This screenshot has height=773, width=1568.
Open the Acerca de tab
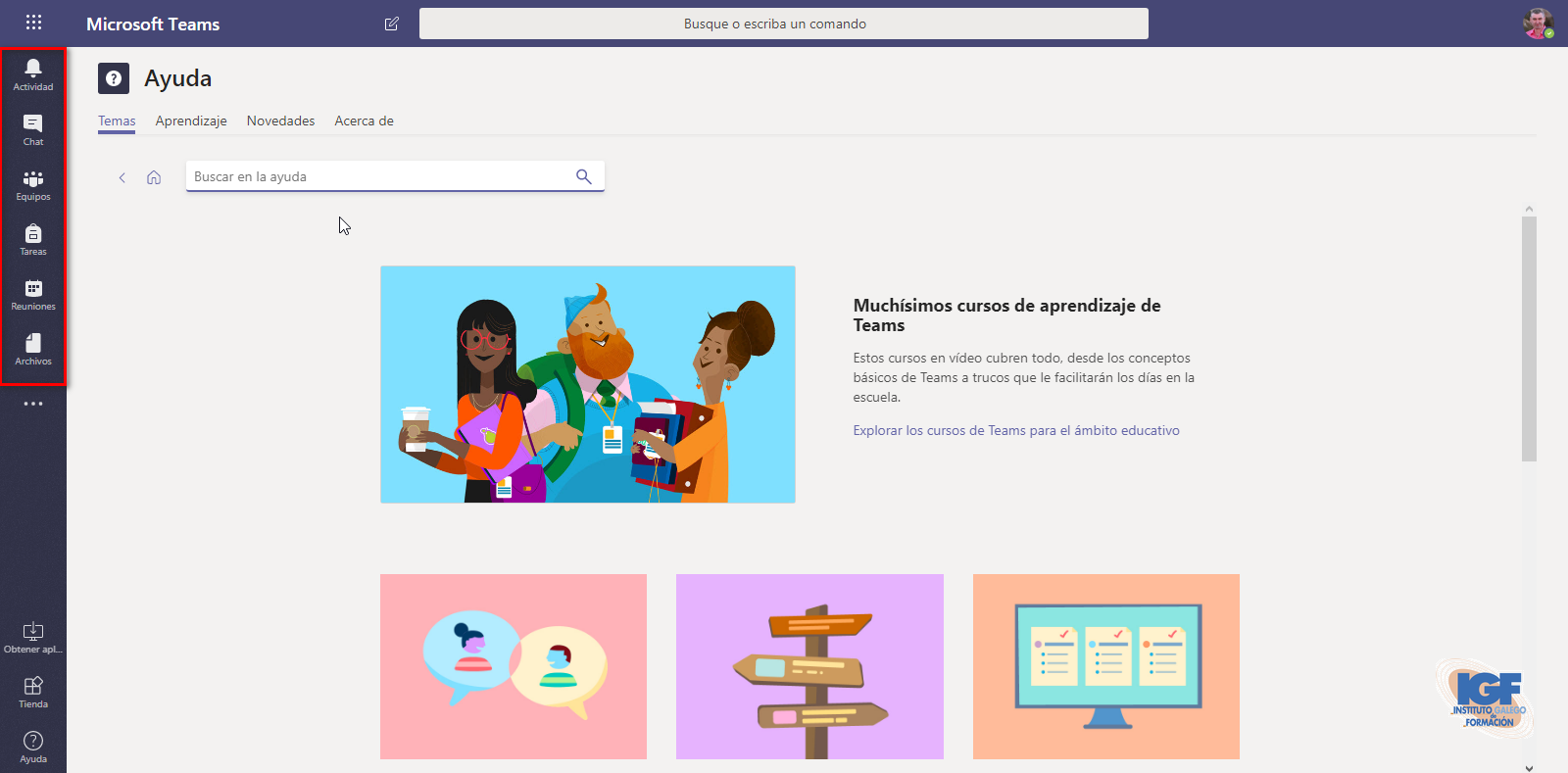click(x=364, y=121)
